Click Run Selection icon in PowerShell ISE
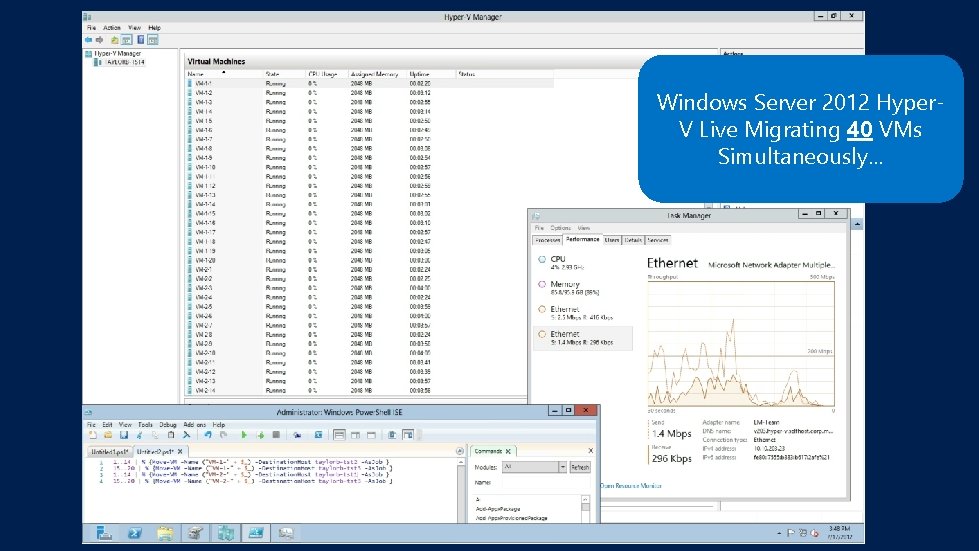This screenshot has height=551, width=979. pyautogui.click(x=260, y=435)
